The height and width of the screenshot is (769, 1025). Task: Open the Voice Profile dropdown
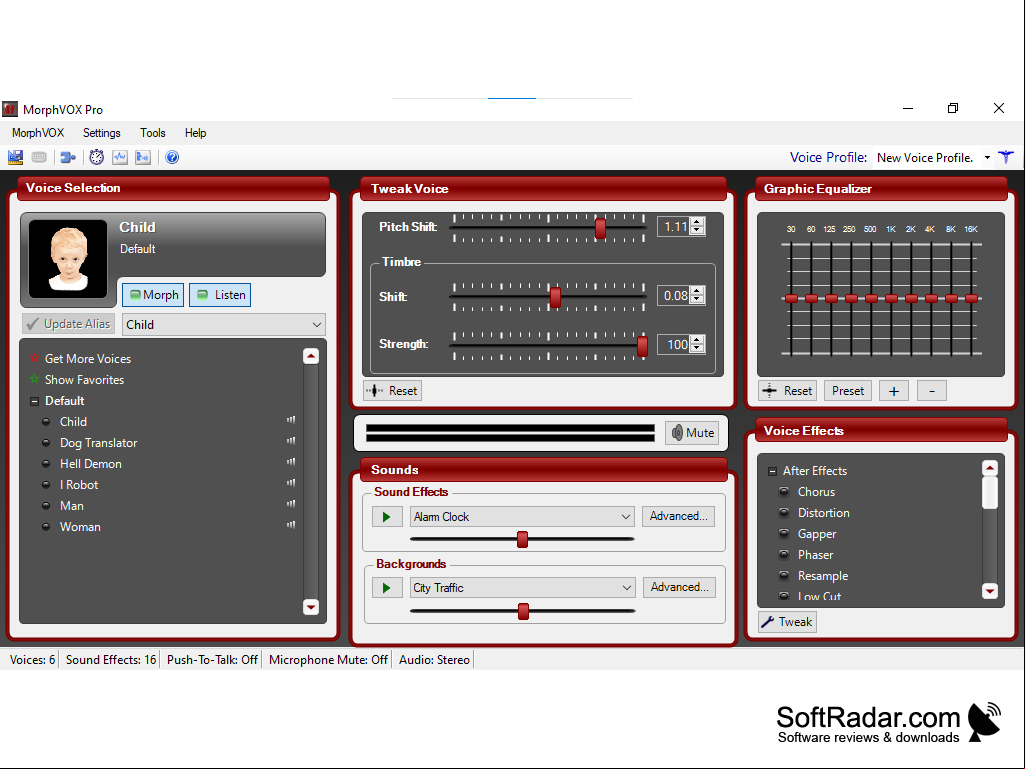point(987,158)
